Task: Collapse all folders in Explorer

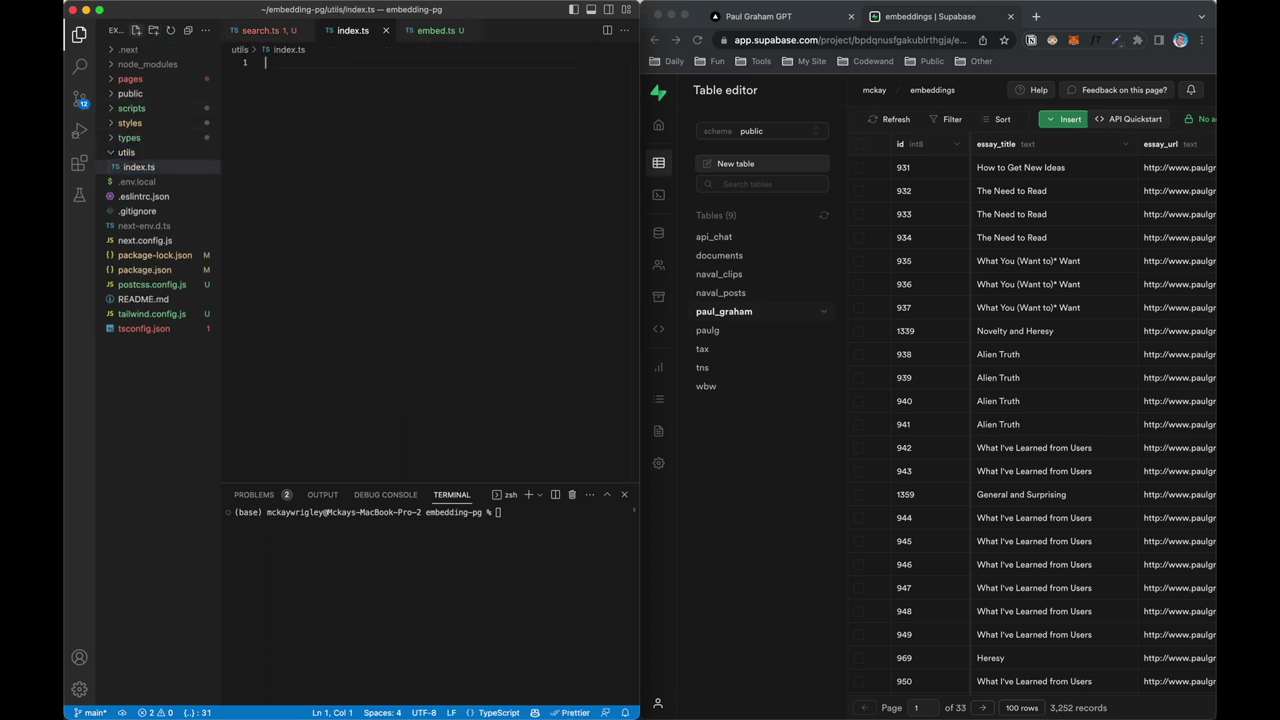Action: point(187,30)
